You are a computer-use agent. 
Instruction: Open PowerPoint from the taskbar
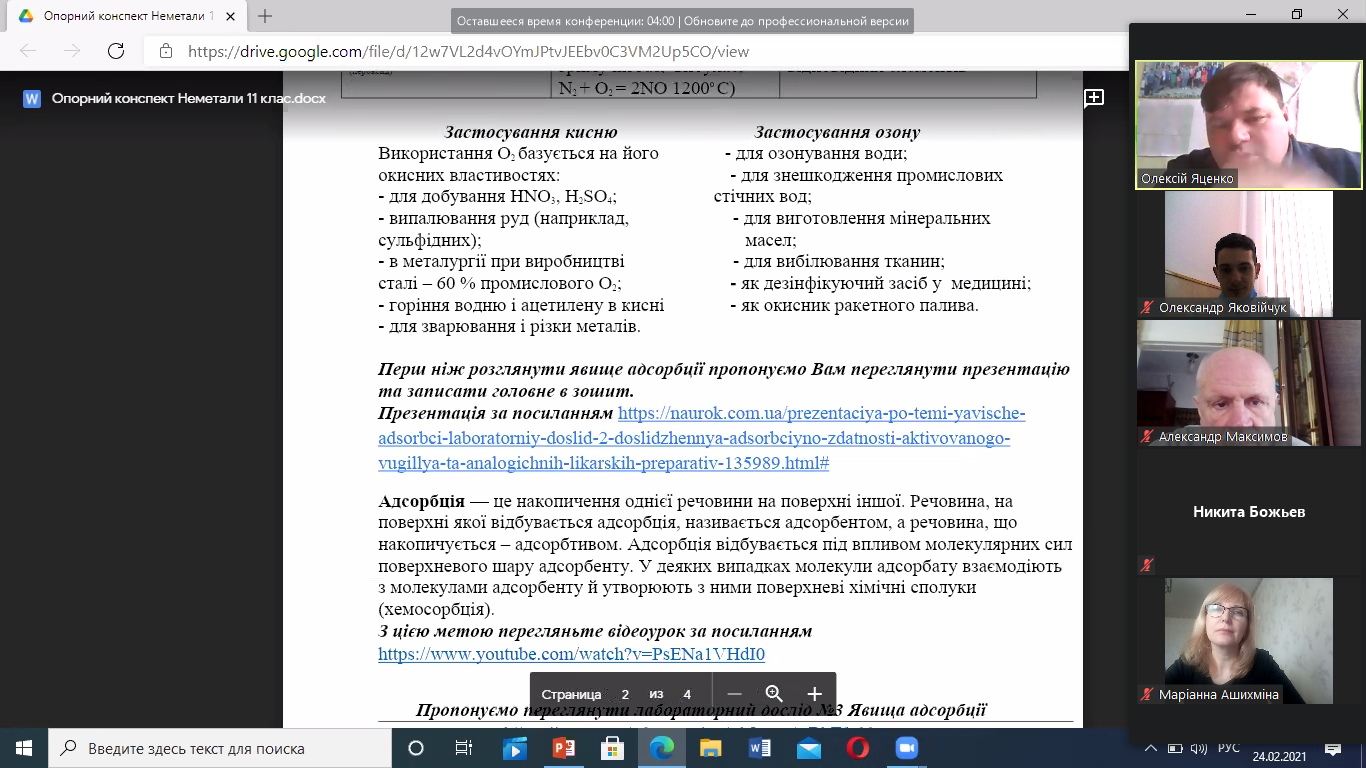pyautogui.click(x=563, y=748)
